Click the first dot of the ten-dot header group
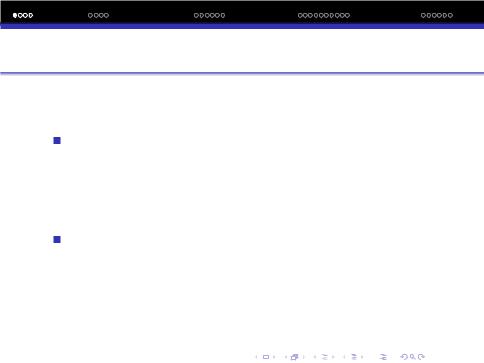Viewport: 484px width, 363px height. pos(300,15)
